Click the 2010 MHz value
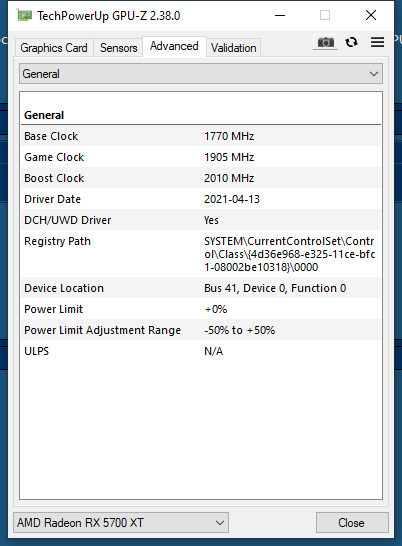402x546 pixels. click(229, 178)
